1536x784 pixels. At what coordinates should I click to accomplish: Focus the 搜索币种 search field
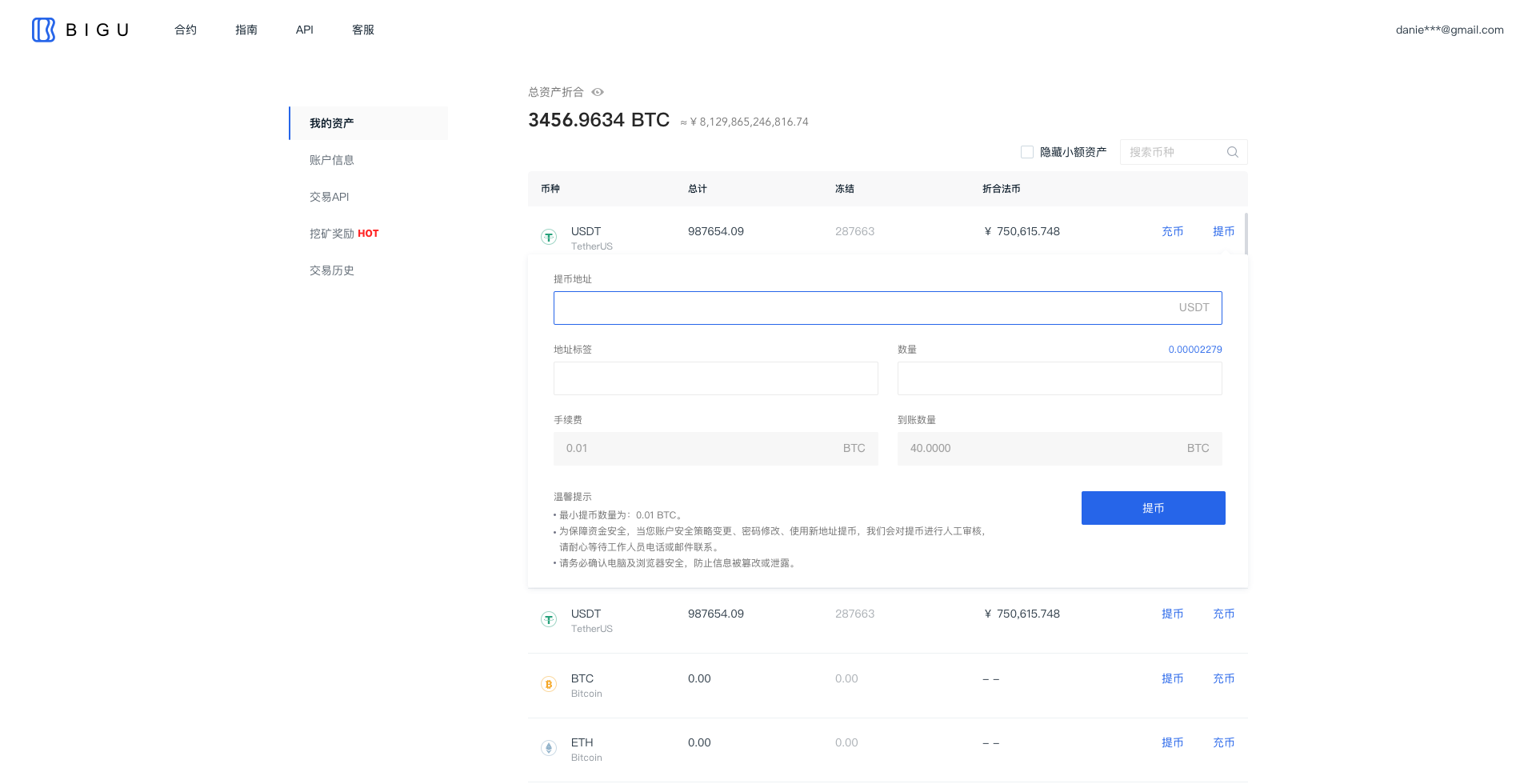click(1184, 152)
